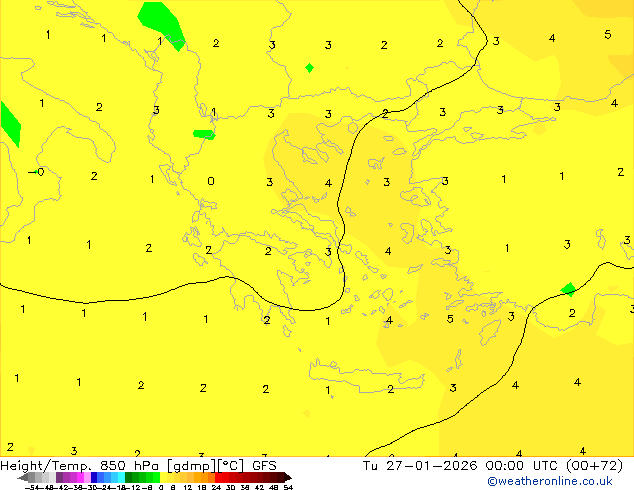Click the dark red end of the color scale
634x490 pixels.
point(282,478)
